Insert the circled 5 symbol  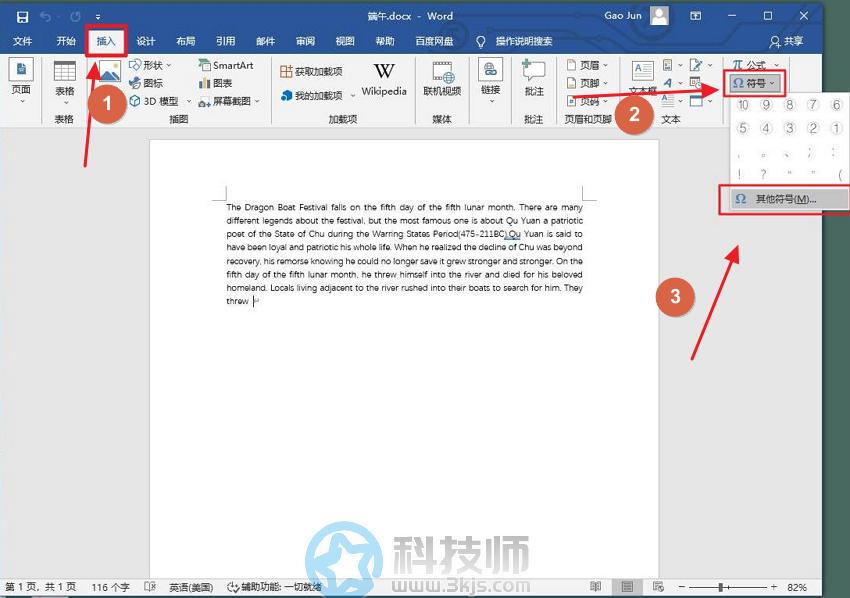coord(743,128)
